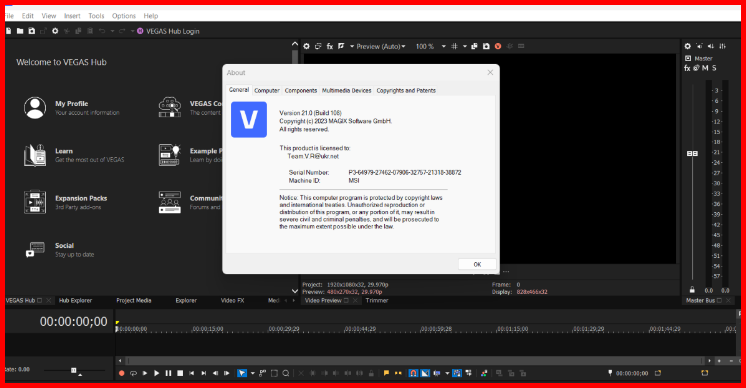Toggle the Master bus automation settings icon
Viewport: 746px width, 388px height.
[696, 68]
